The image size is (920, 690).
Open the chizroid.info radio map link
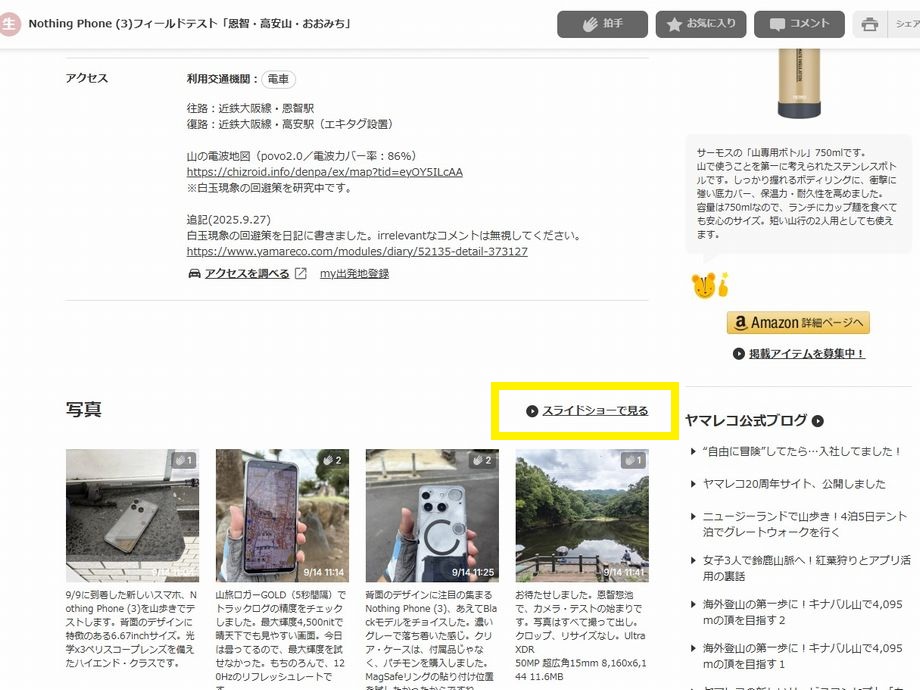click(324, 172)
